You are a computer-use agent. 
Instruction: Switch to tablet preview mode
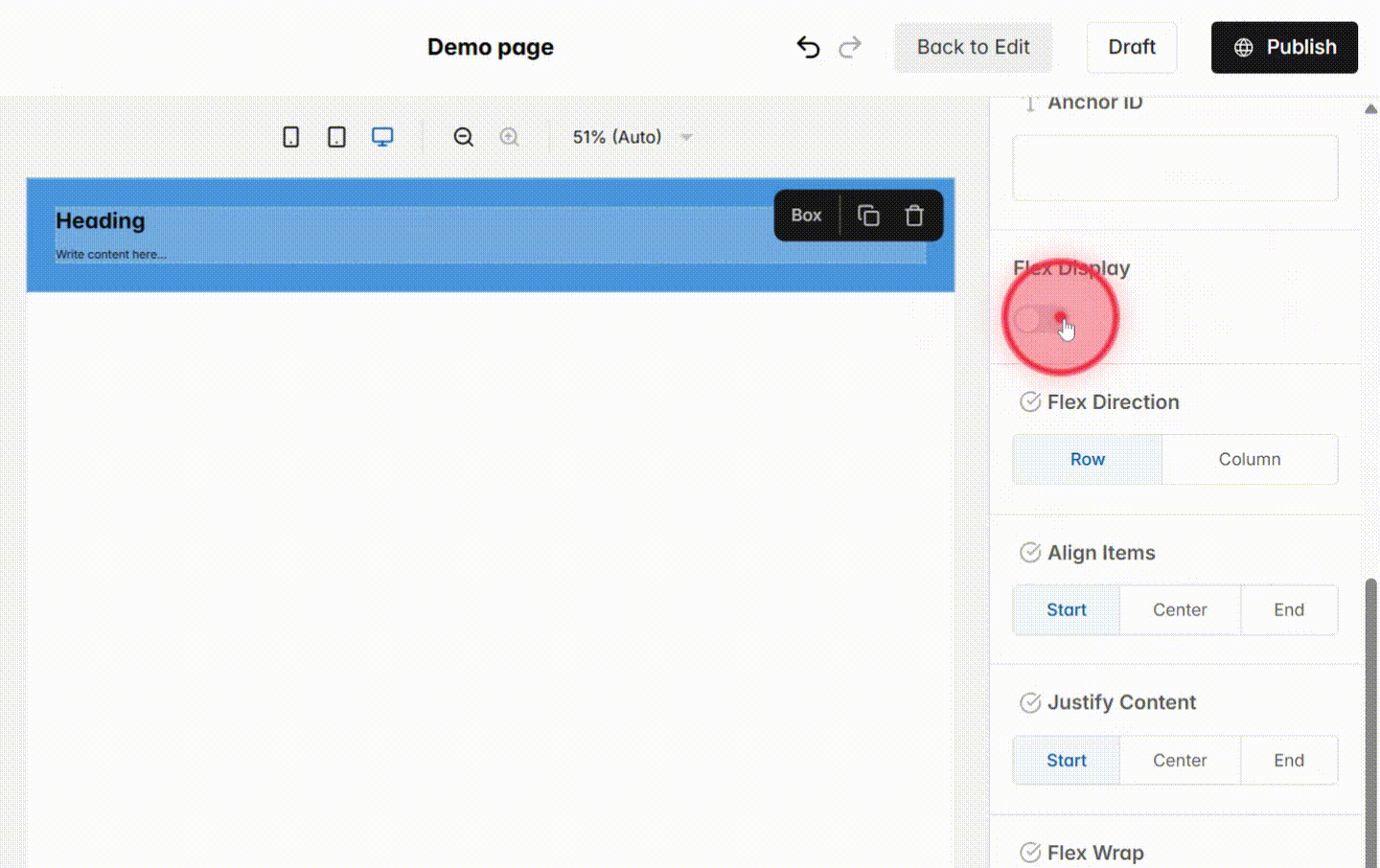click(335, 136)
